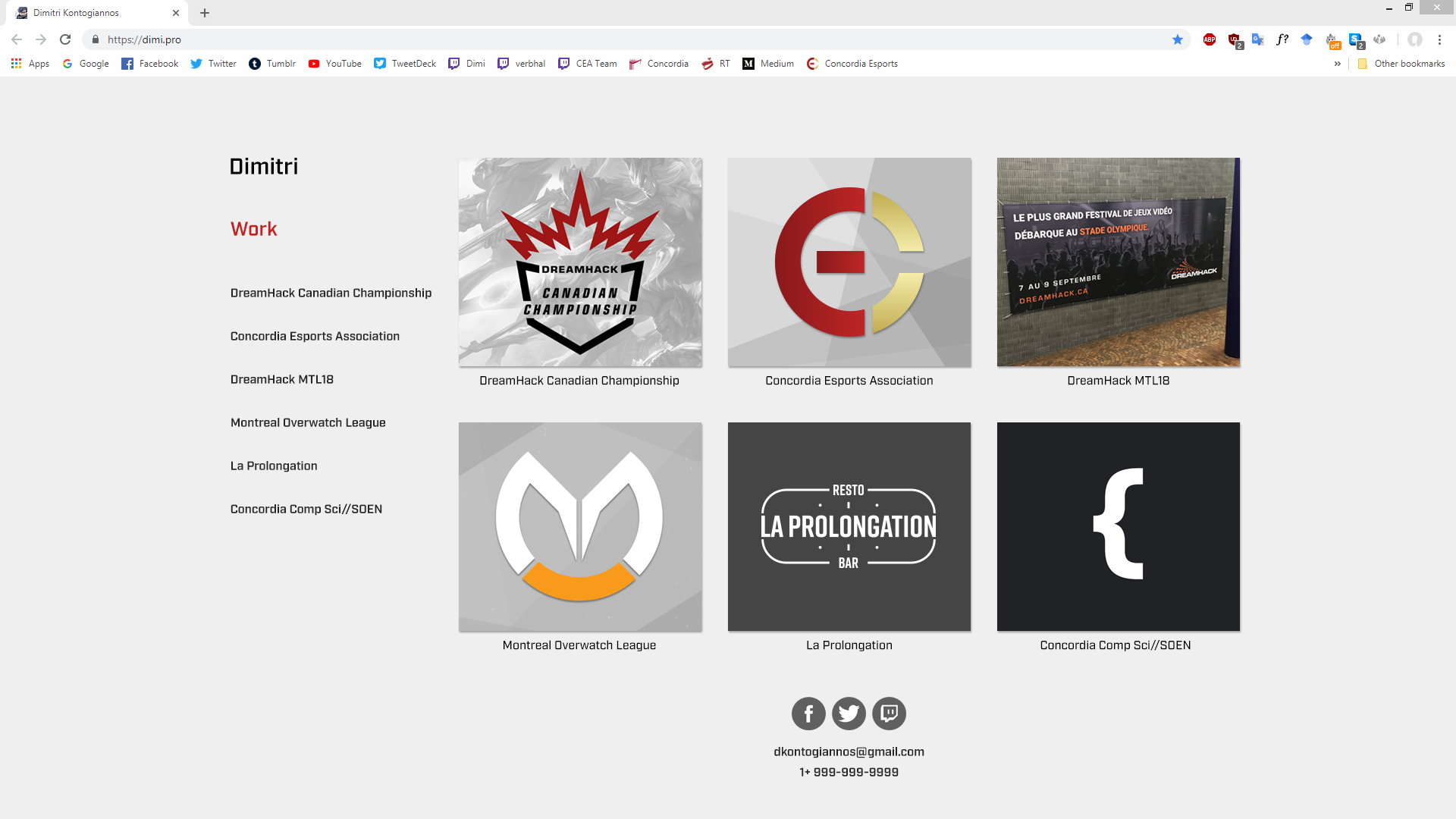Image resolution: width=1456 pixels, height=819 pixels.
Task: Open the AdBlock Plus extension icon
Action: click(x=1210, y=39)
